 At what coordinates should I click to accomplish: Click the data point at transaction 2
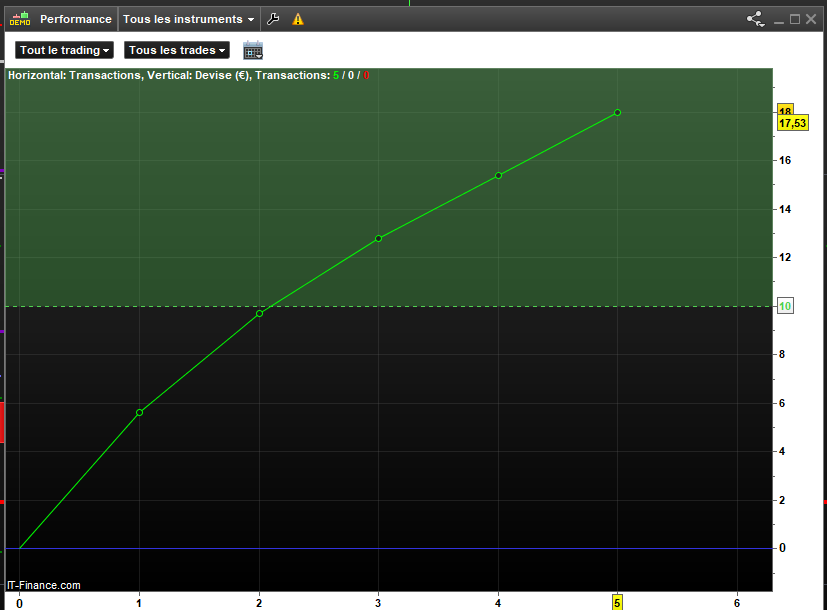(x=259, y=313)
